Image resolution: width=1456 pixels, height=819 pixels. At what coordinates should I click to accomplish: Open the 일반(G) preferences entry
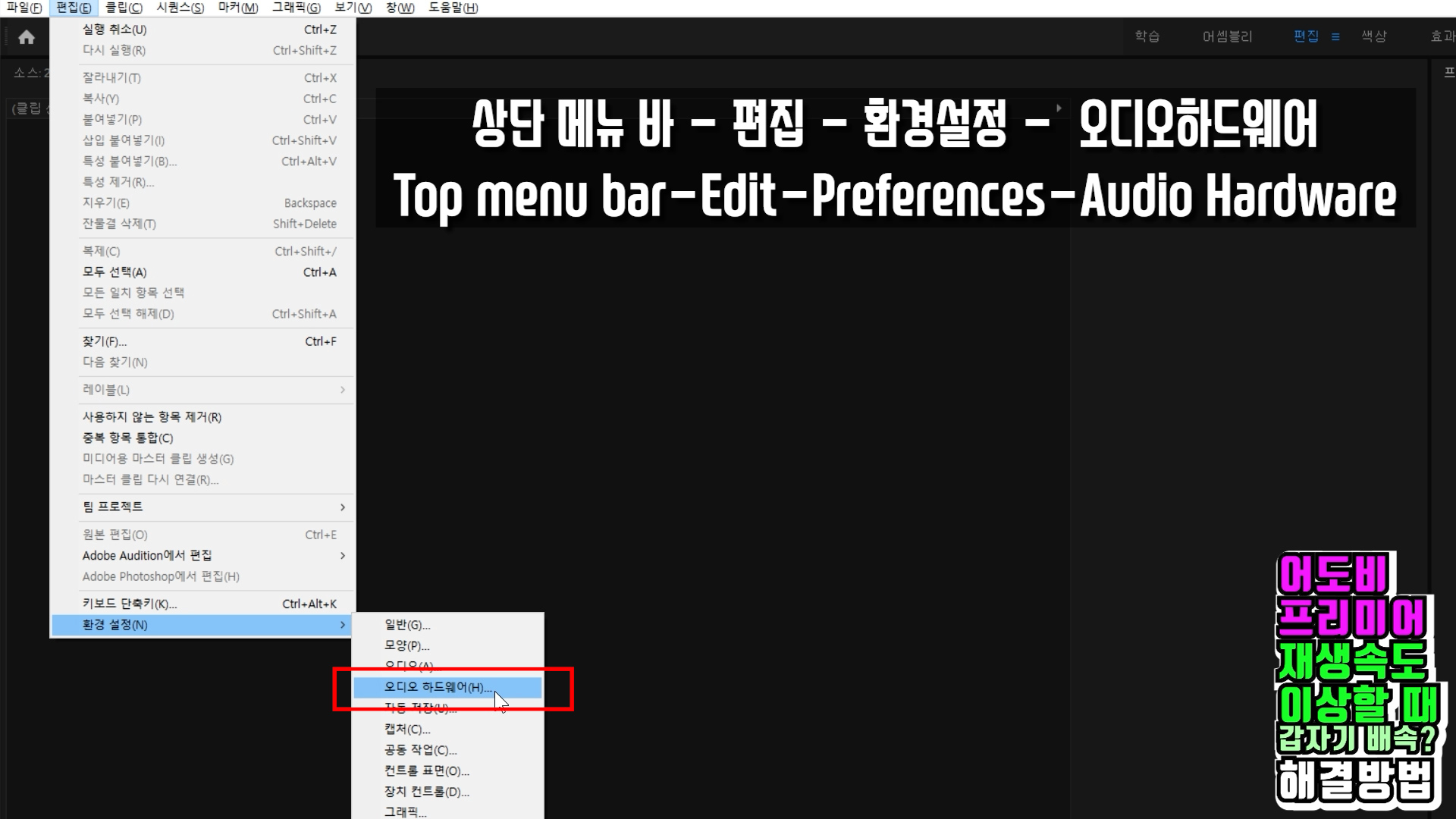click(406, 625)
